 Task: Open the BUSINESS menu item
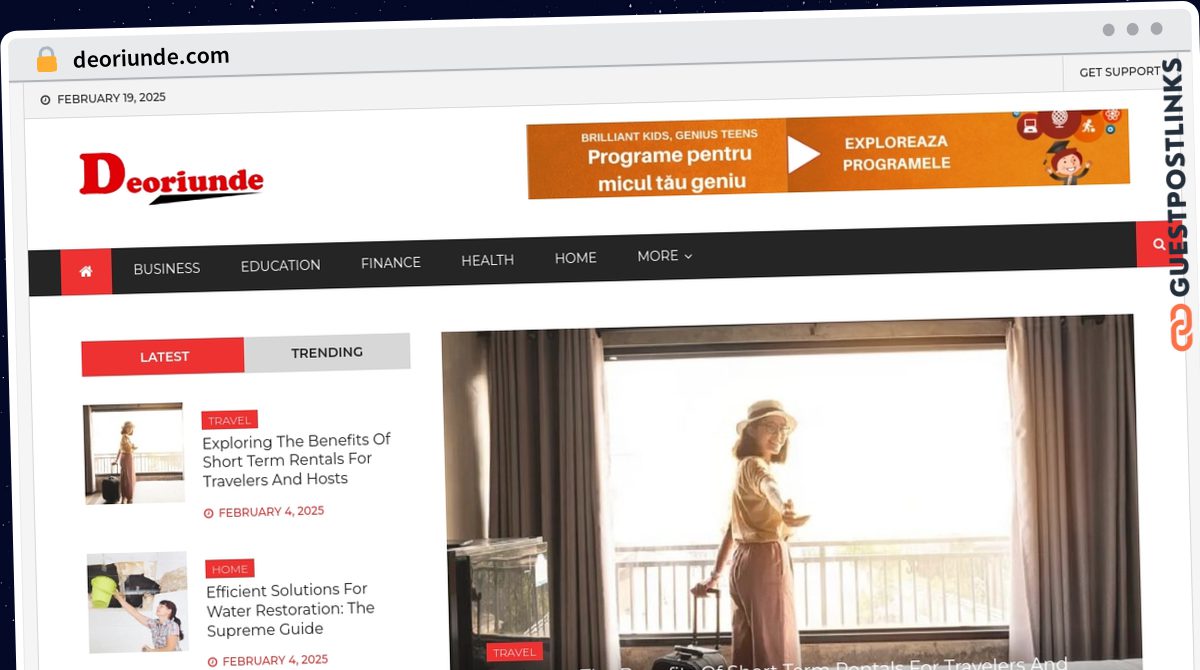pyautogui.click(x=167, y=268)
